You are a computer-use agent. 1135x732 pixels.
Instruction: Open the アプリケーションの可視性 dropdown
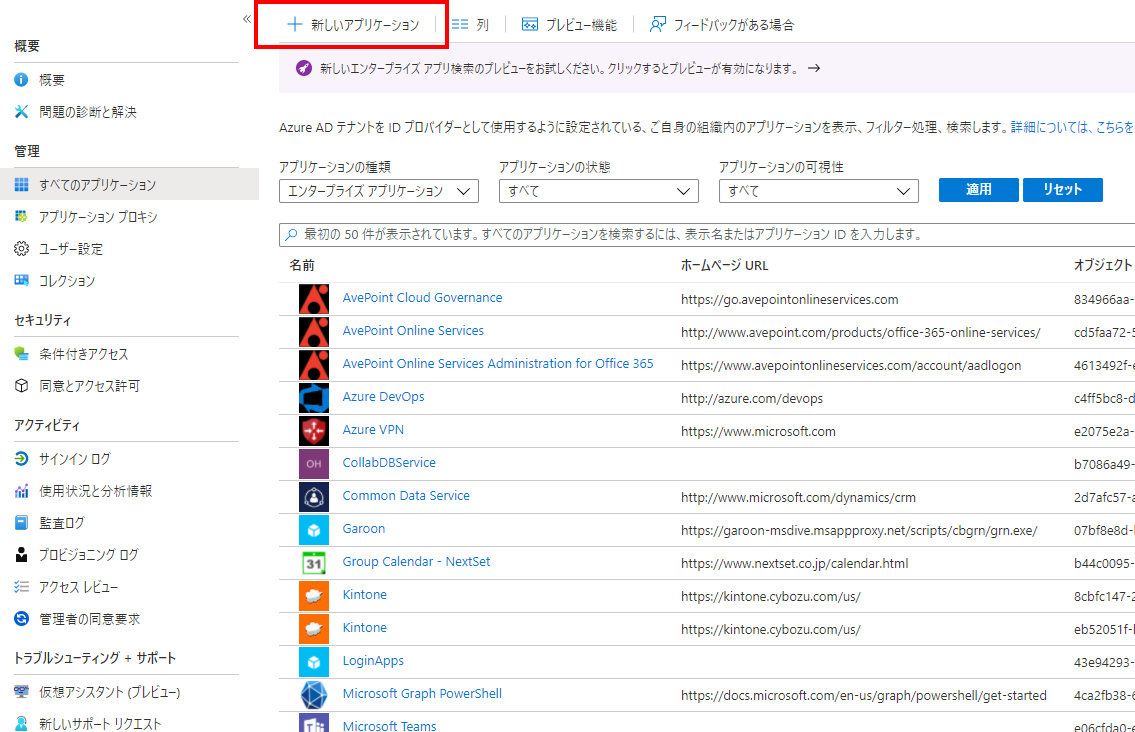[x=818, y=190]
